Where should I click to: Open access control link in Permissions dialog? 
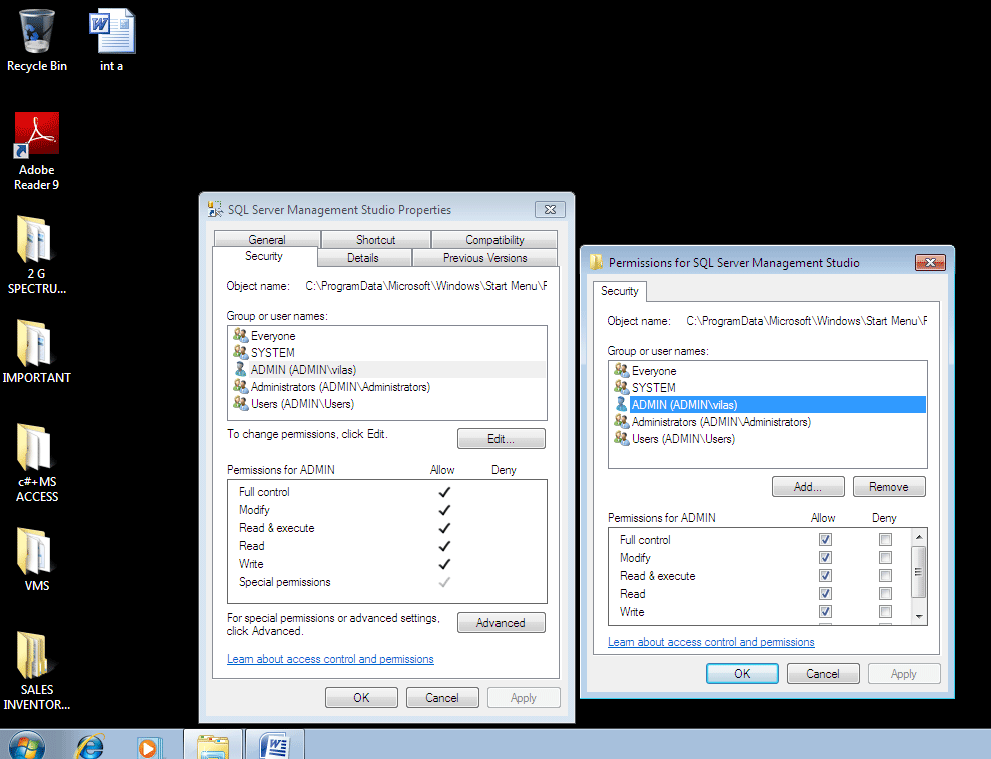point(711,641)
